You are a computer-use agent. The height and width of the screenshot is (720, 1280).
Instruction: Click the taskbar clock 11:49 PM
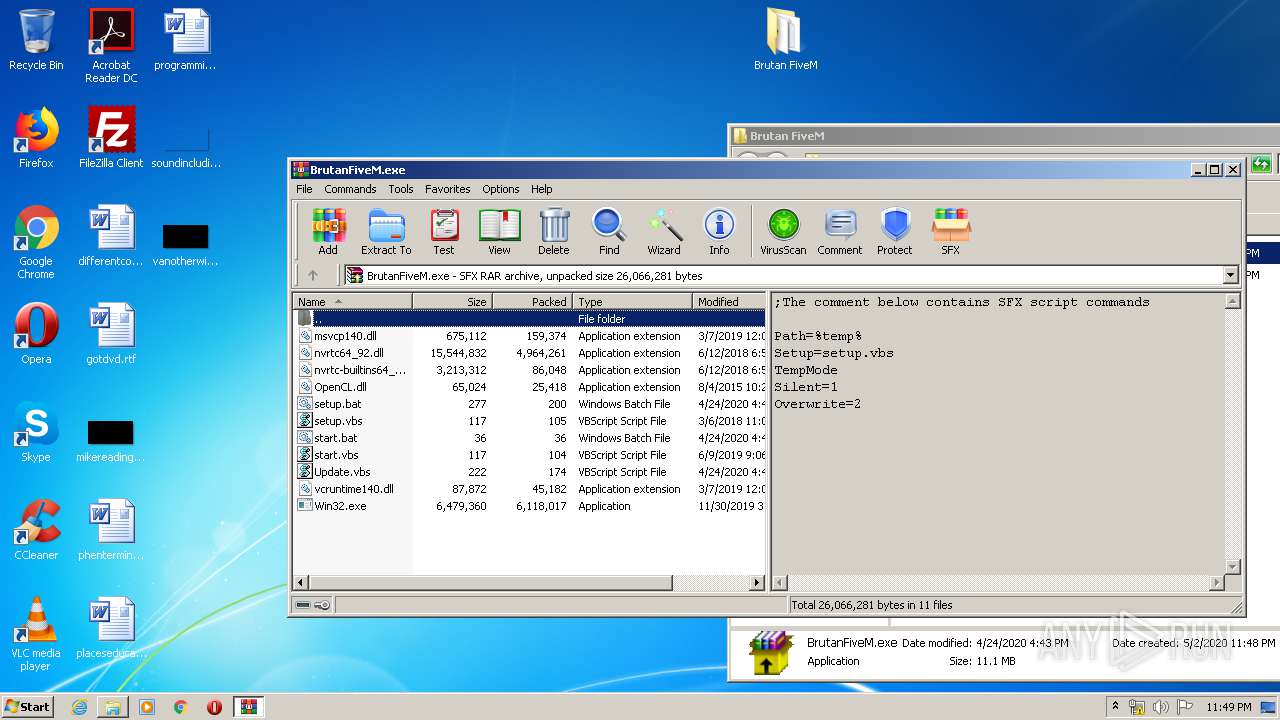click(1228, 707)
